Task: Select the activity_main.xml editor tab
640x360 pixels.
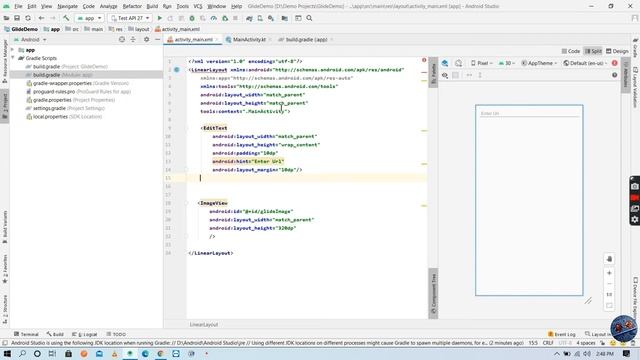Action: [193, 40]
